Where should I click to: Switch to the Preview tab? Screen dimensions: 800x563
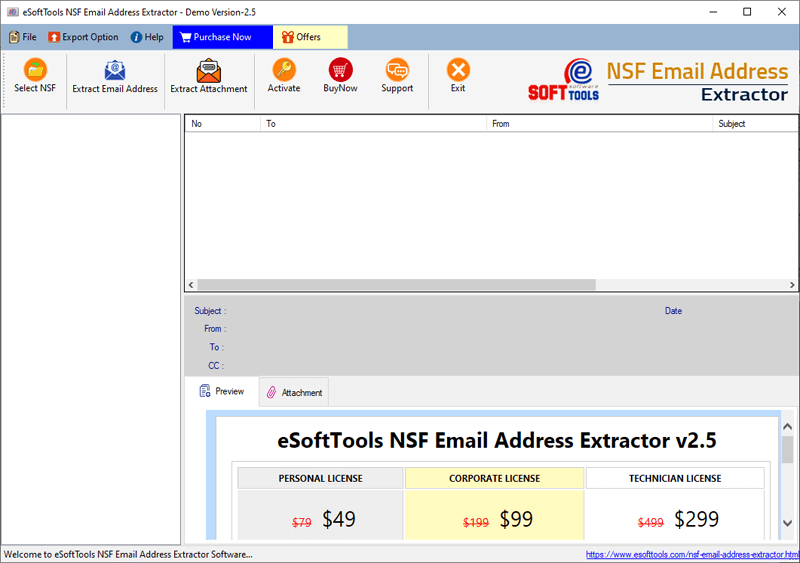pyautogui.click(x=221, y=391)
